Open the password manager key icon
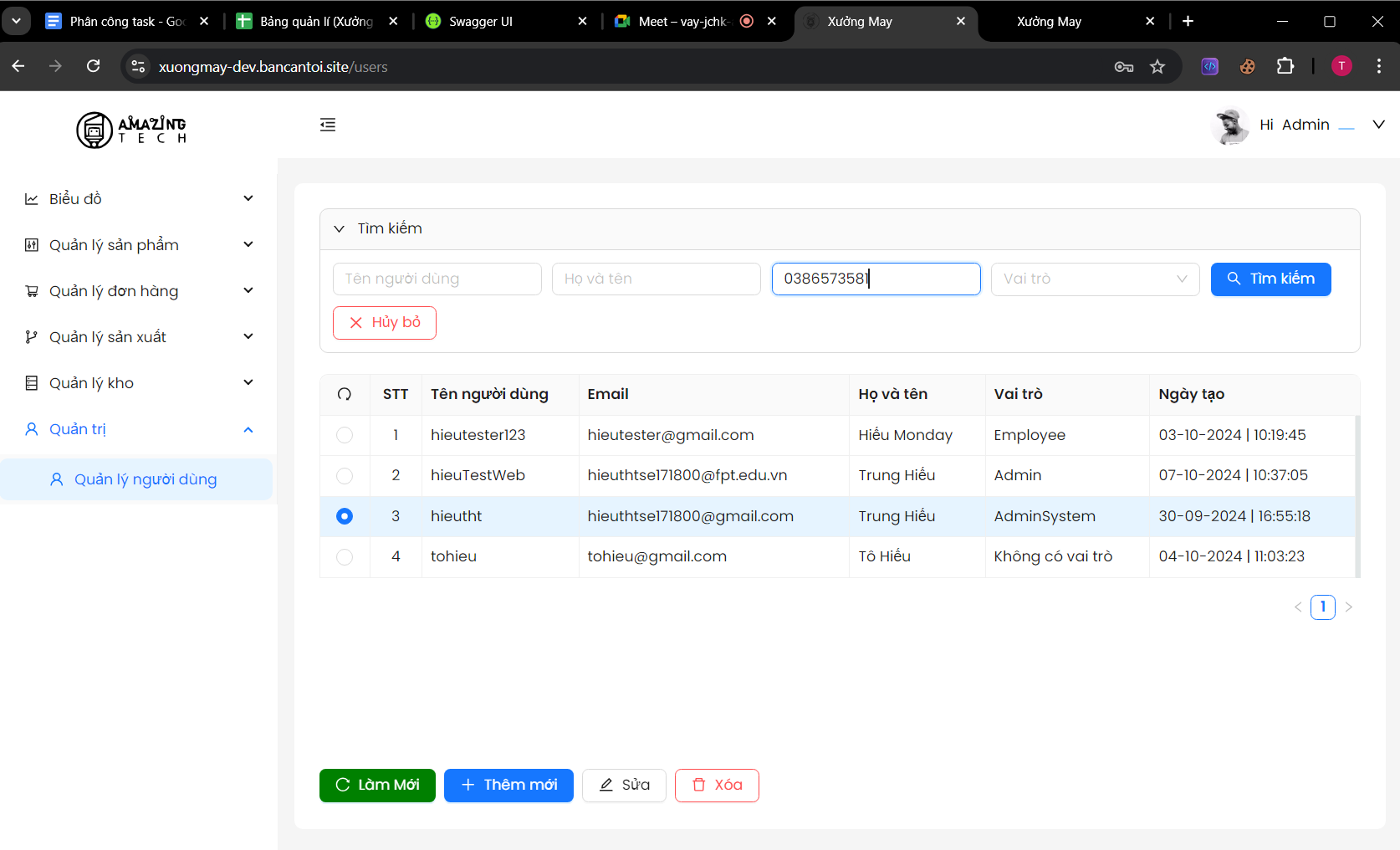 [x=1124, y=67]
